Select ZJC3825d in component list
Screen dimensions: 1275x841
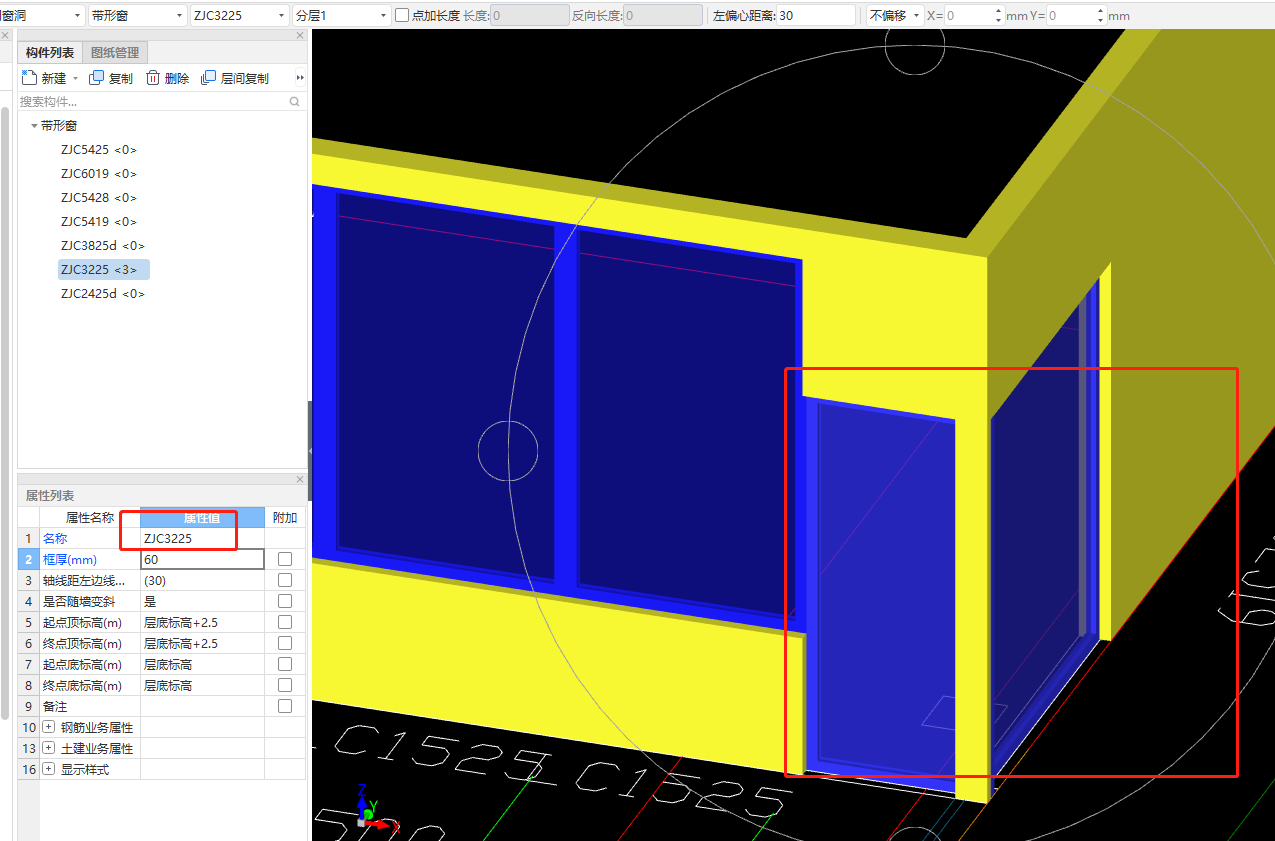102,246
